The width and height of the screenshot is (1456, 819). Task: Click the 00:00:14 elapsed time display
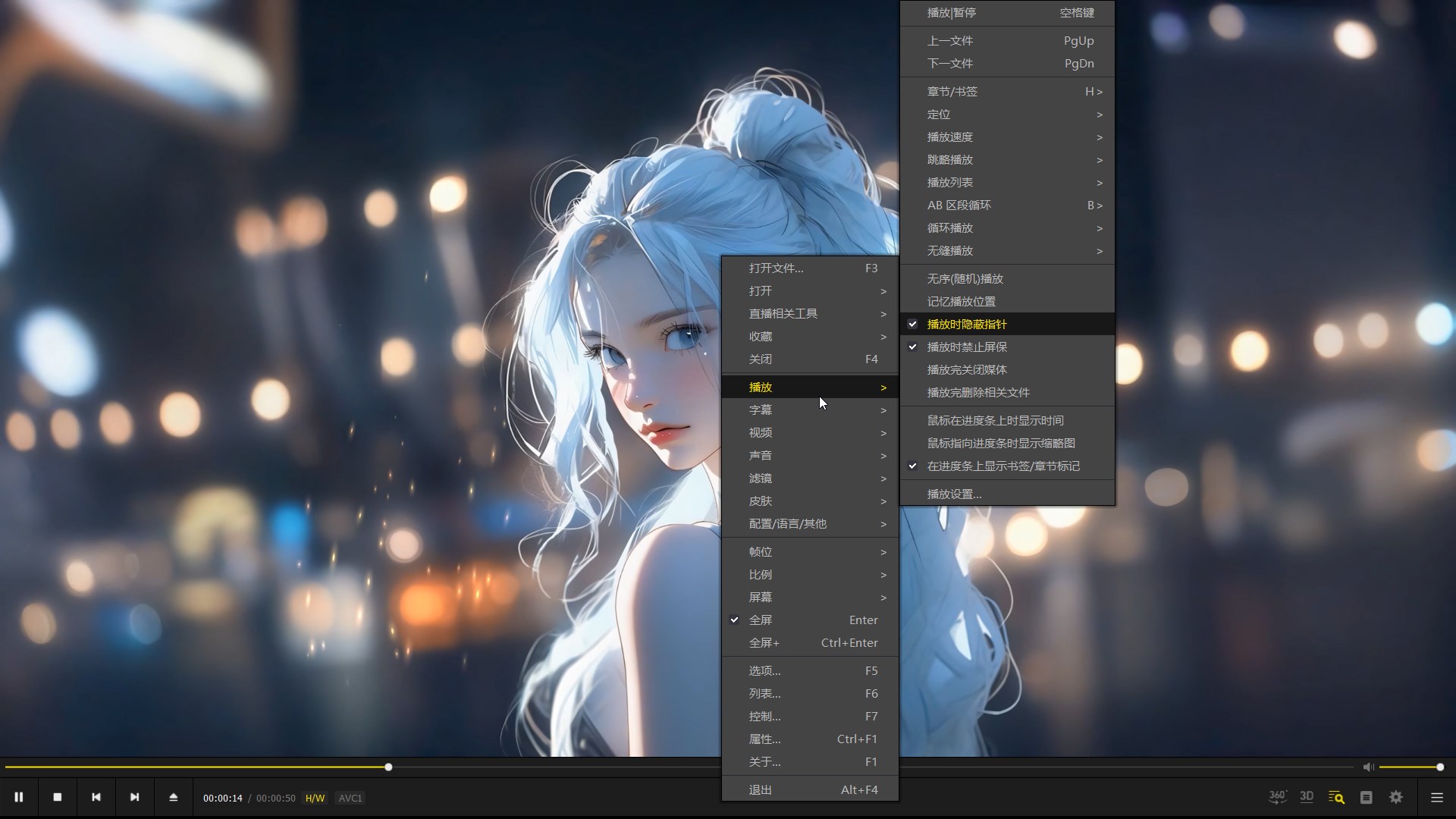(x=223, y=798)
